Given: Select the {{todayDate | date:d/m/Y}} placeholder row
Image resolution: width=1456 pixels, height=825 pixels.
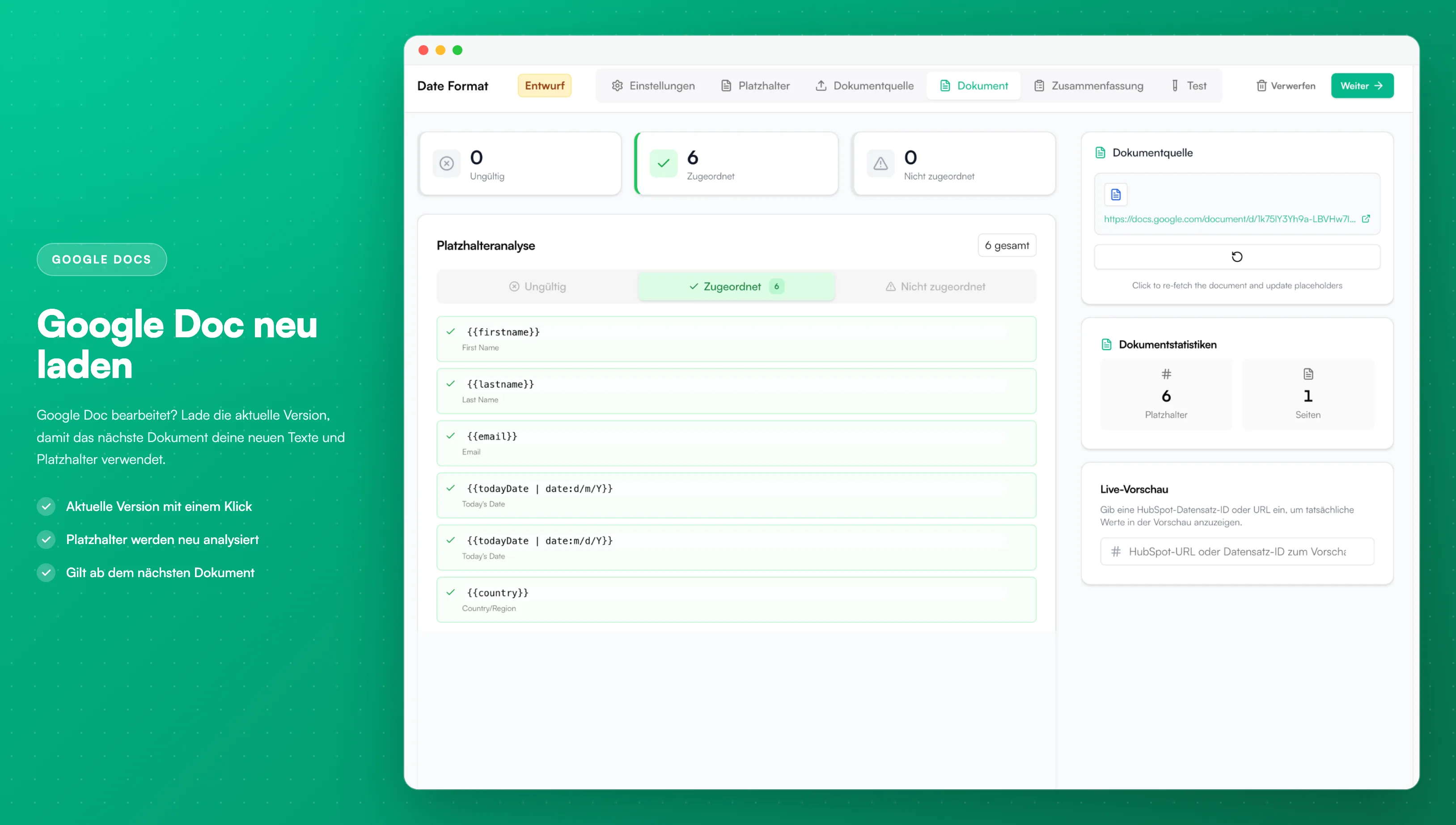Looking at the screenshot, I should click(x=736, y=495).
